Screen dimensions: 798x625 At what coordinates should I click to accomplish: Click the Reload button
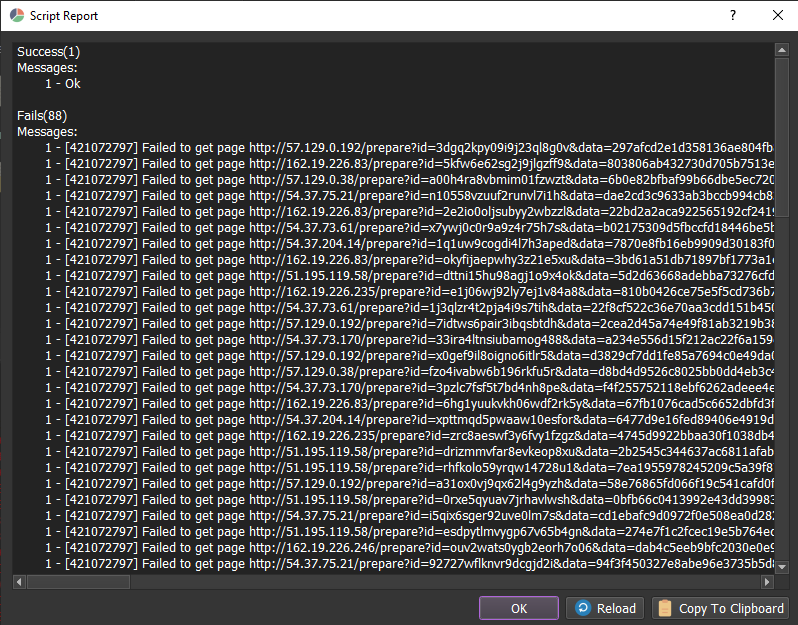(605, 608)
